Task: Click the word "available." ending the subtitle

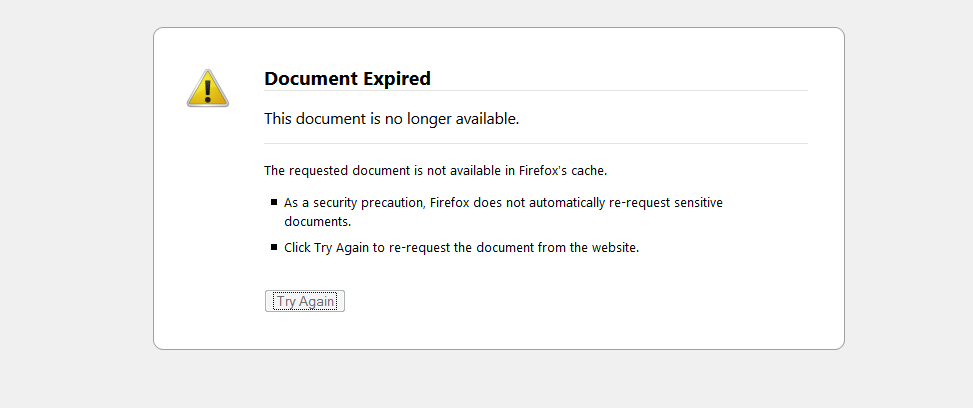Action: tap(488, 119)
